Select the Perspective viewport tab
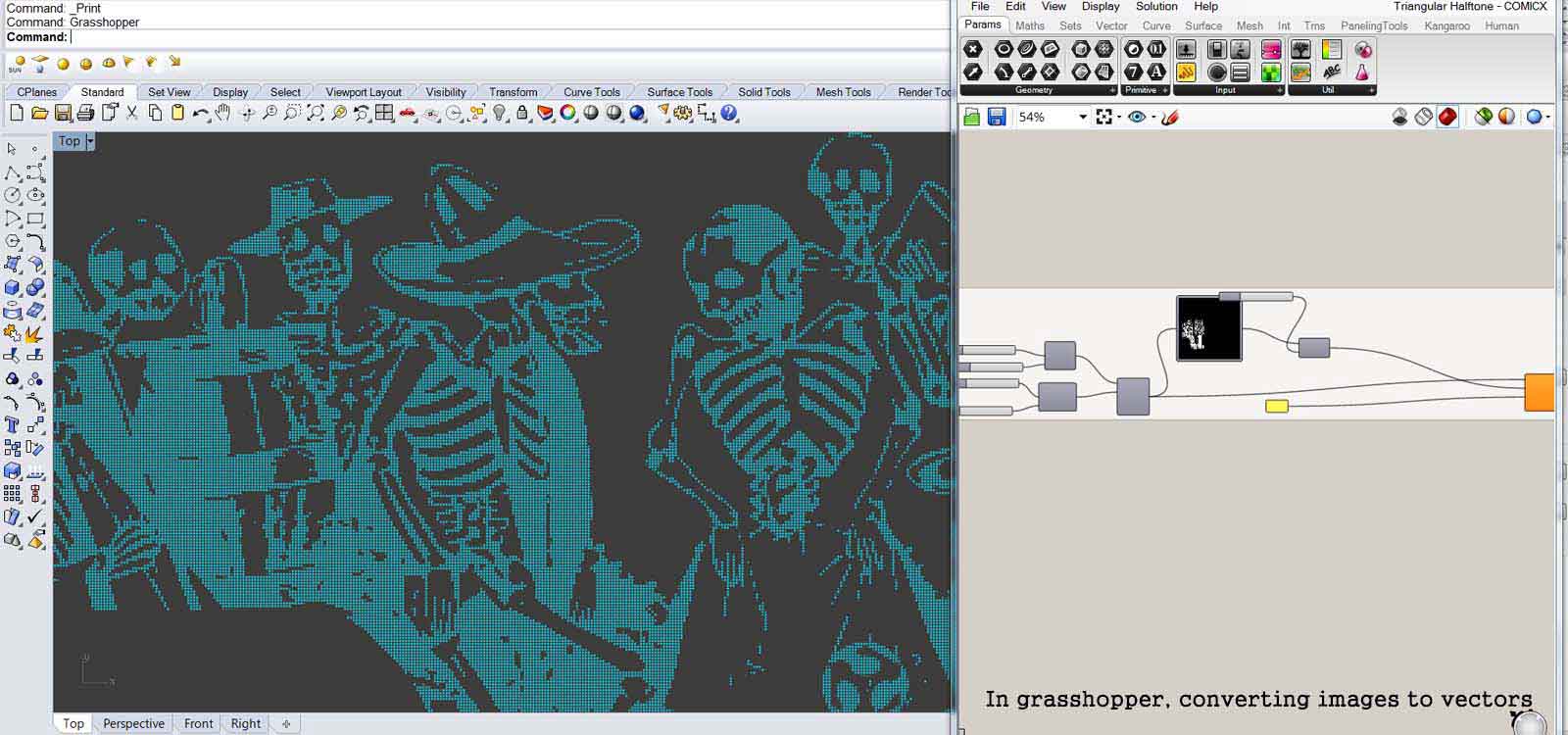 click(133, 724)
